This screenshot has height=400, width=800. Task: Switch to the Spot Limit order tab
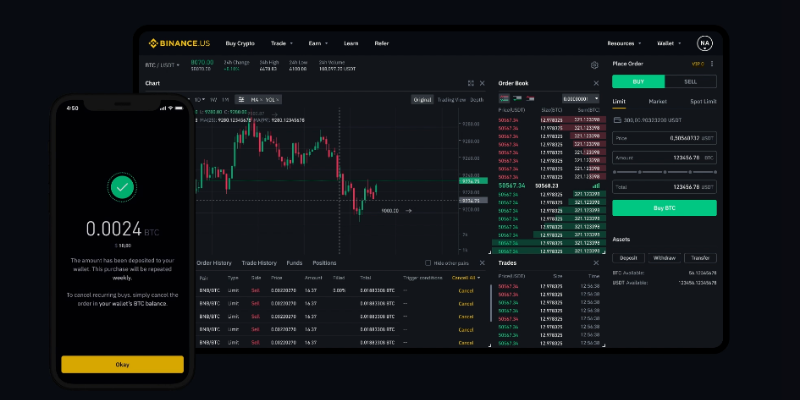point(703,102)
